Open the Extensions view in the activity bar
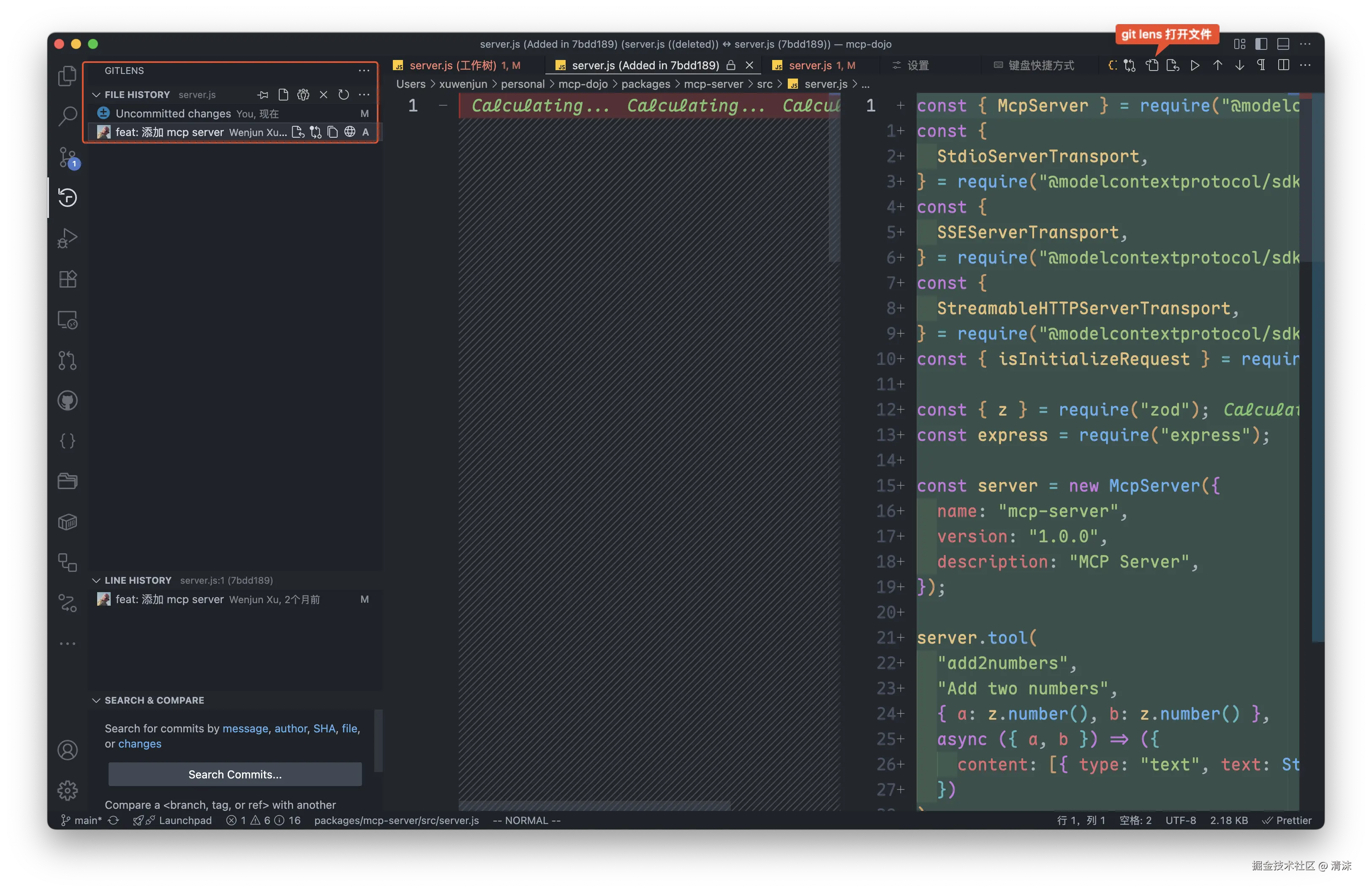 [68, 279]
